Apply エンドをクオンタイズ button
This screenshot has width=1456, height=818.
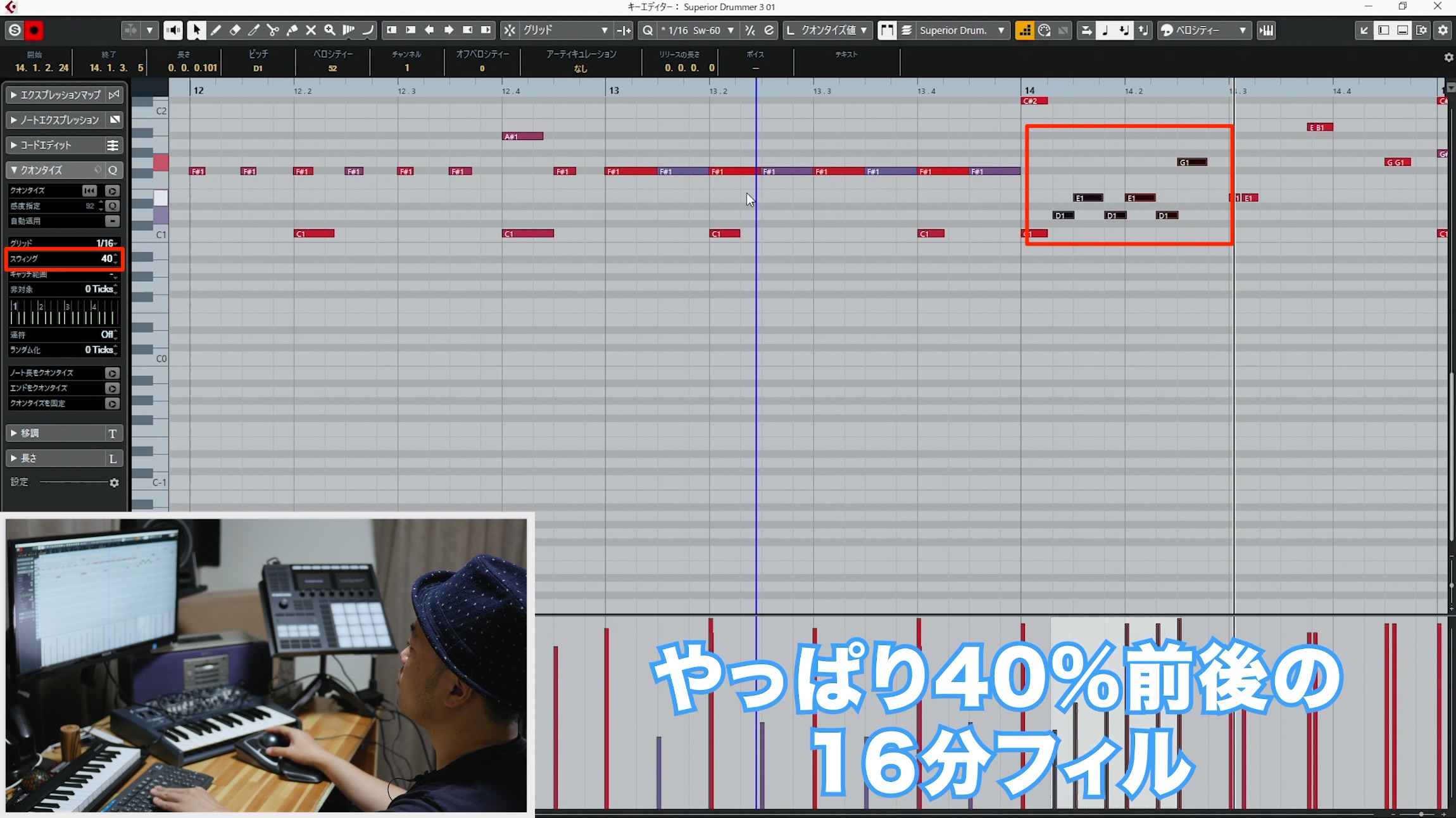112,388
